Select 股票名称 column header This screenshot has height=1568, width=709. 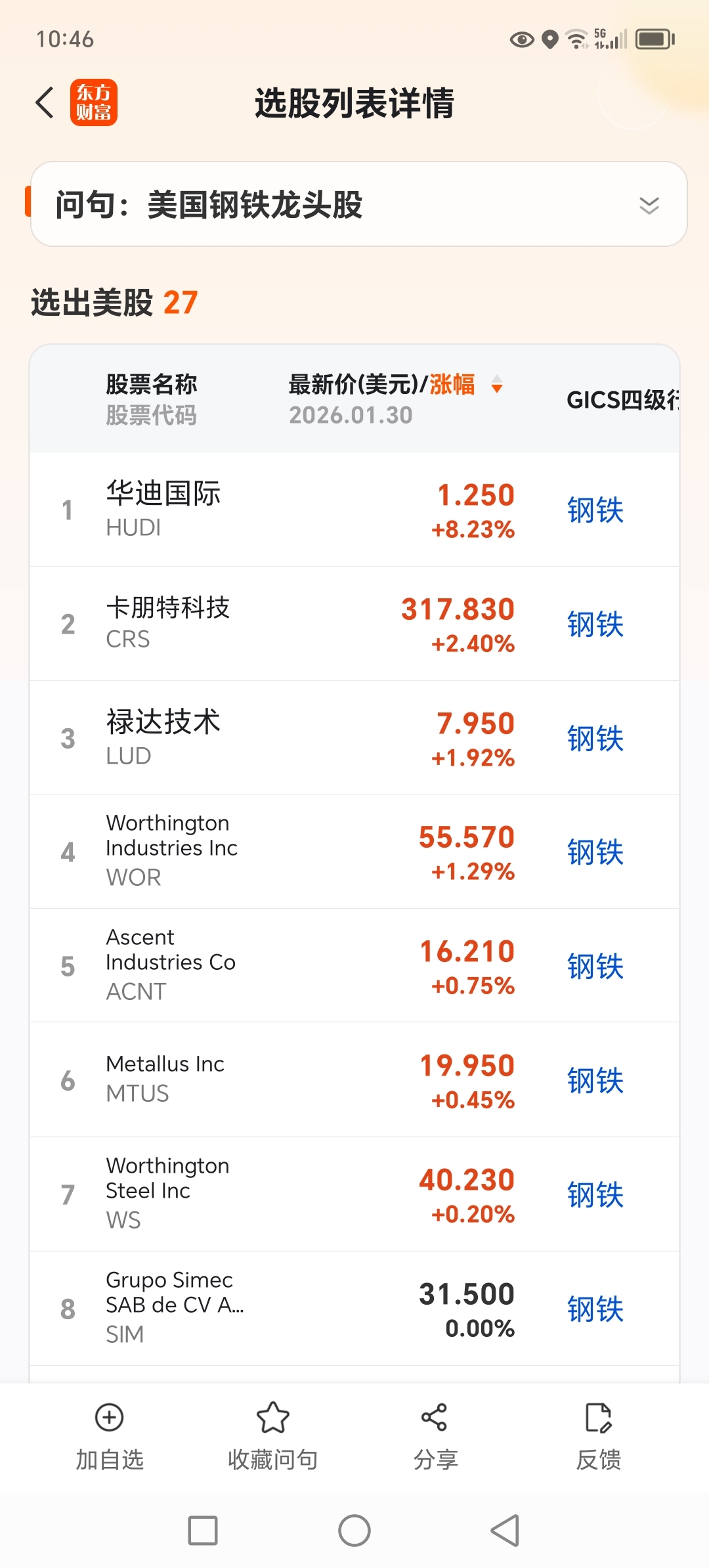coord(152,384)
